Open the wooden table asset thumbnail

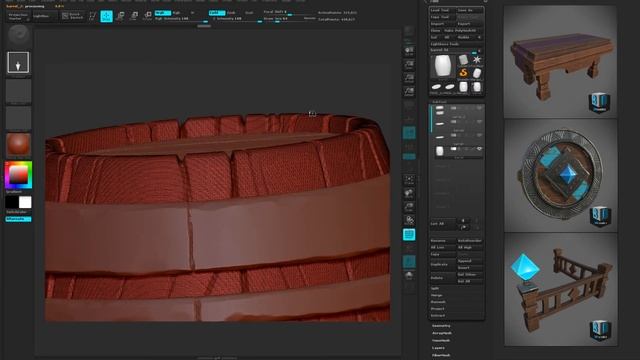(x=560, y=61)
